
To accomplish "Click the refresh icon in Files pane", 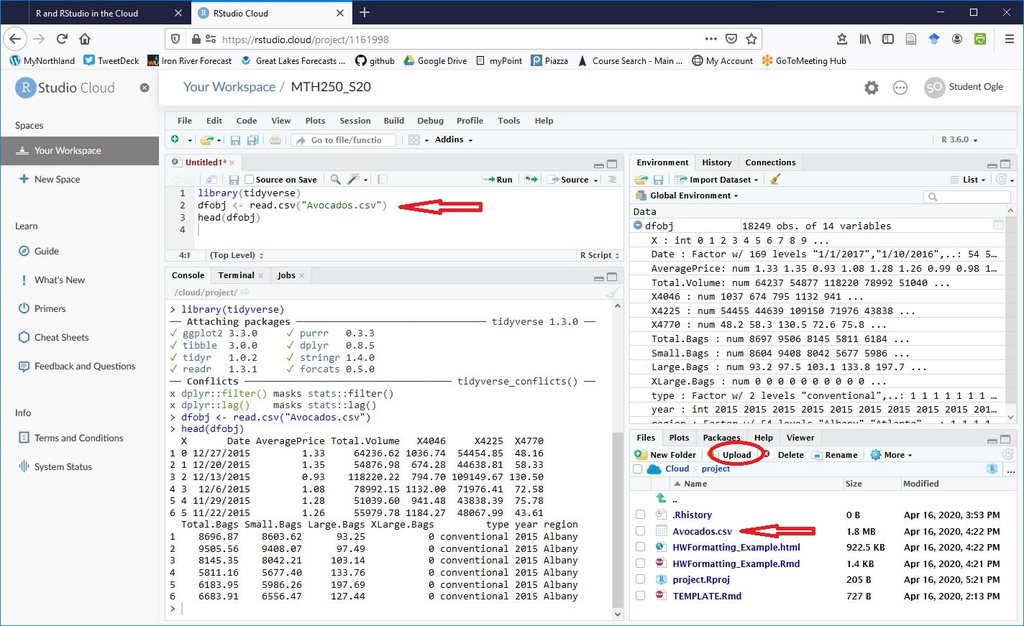I will (1007, 454).
